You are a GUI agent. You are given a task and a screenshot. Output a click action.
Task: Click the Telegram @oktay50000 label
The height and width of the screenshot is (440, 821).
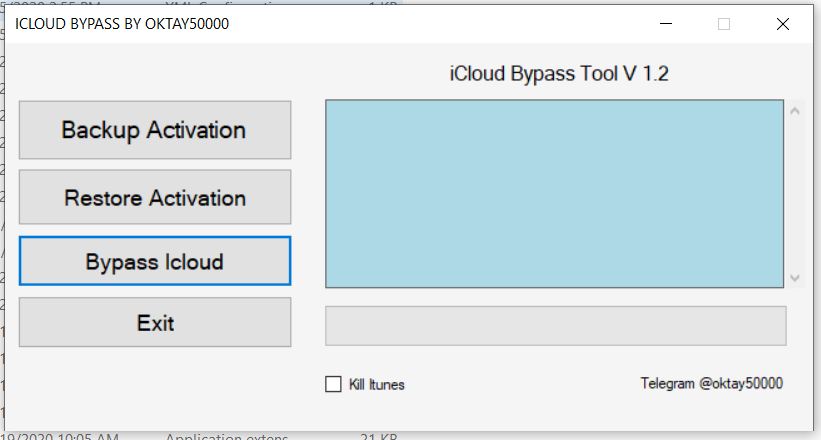click(x=712, y=383)
